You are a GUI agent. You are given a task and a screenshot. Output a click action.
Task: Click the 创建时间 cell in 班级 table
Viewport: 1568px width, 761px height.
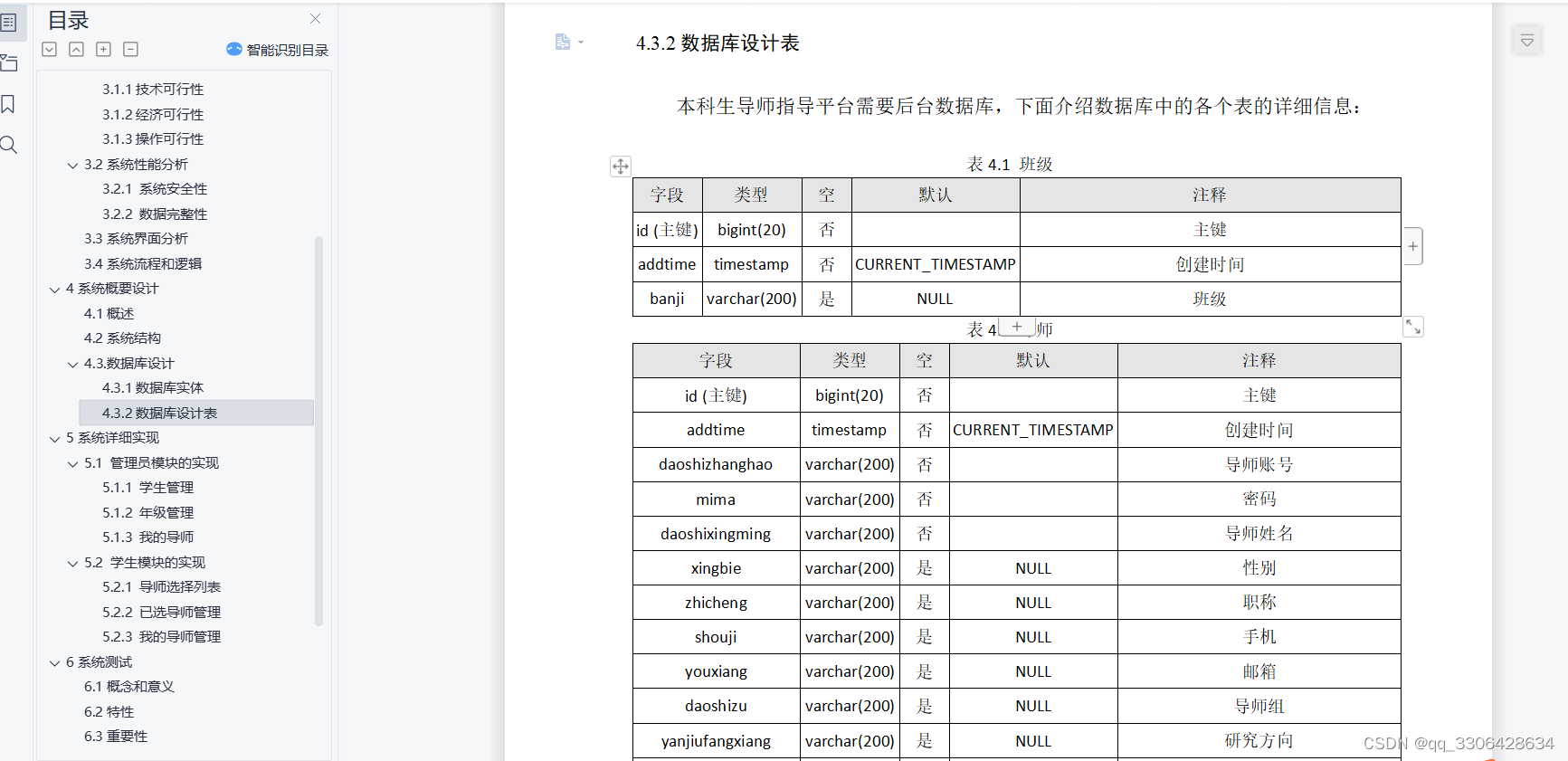tap(1210, 264)
